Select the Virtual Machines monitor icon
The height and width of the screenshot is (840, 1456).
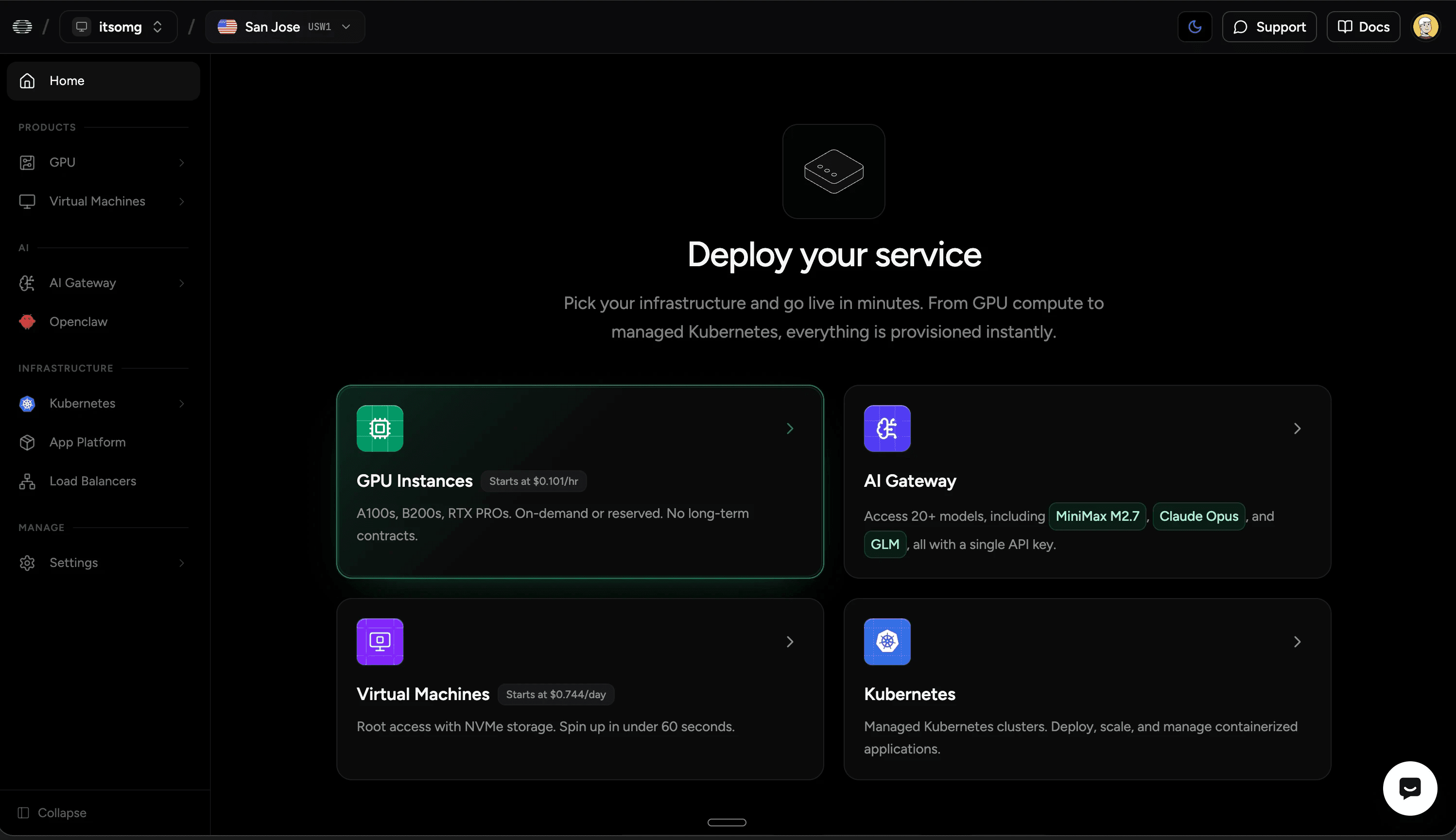pyautogui.click(x=27, y=201)
